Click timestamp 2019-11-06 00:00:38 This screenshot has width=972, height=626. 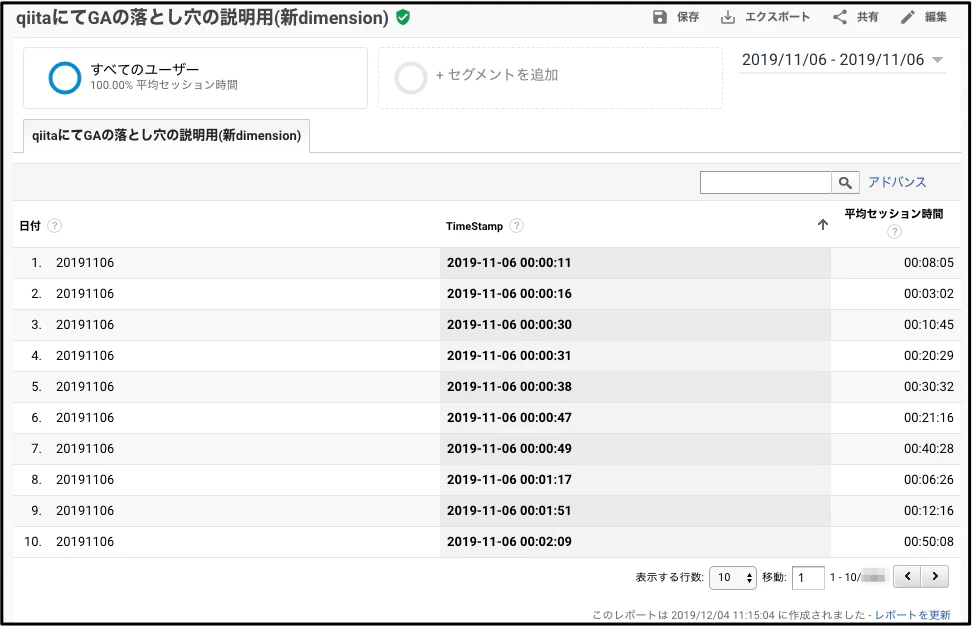pyautogui.click(x=509, y=387)
